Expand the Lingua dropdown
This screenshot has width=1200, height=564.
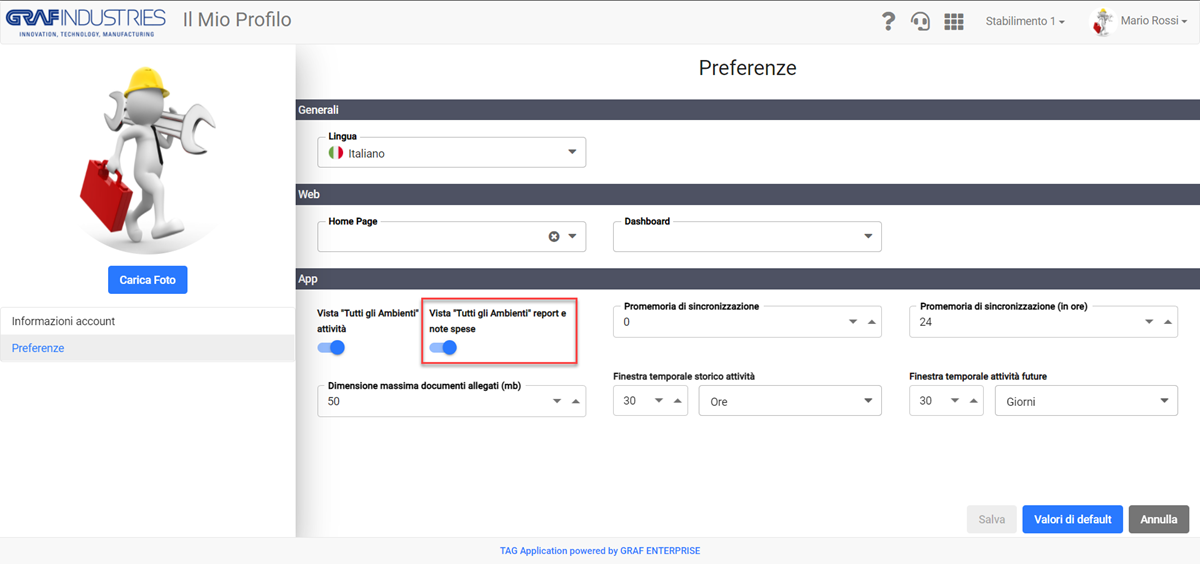click(572, 152)
